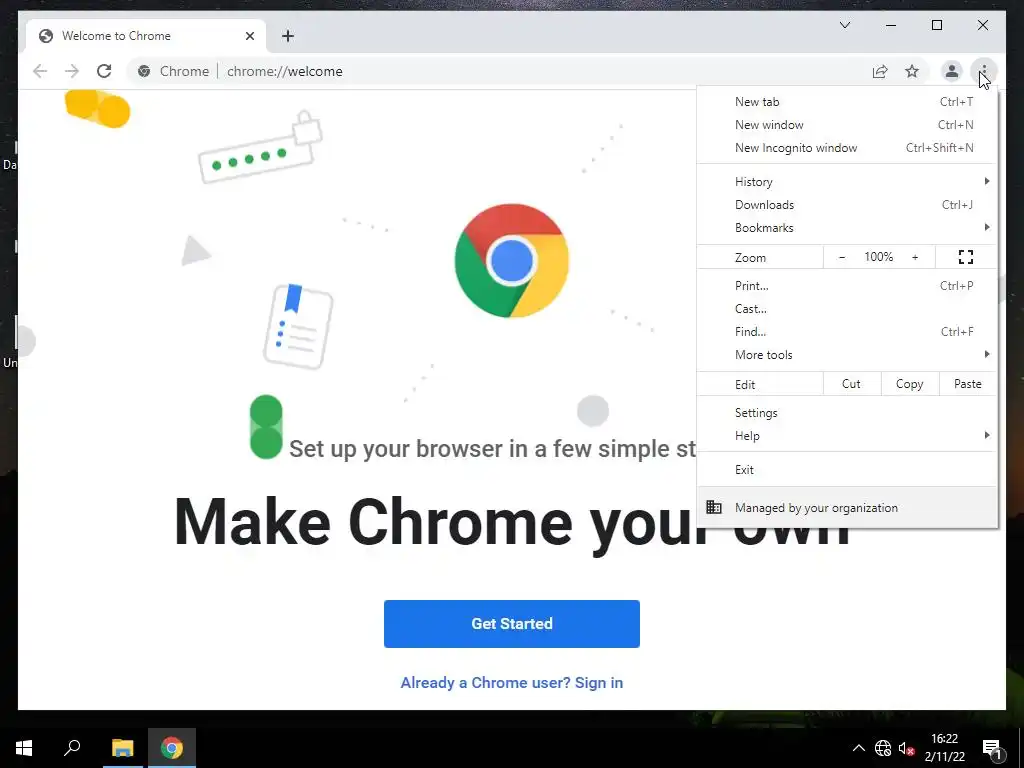Click Paste in the Edit row
The width and height of the screenshot is (1024, 768).
968,384
